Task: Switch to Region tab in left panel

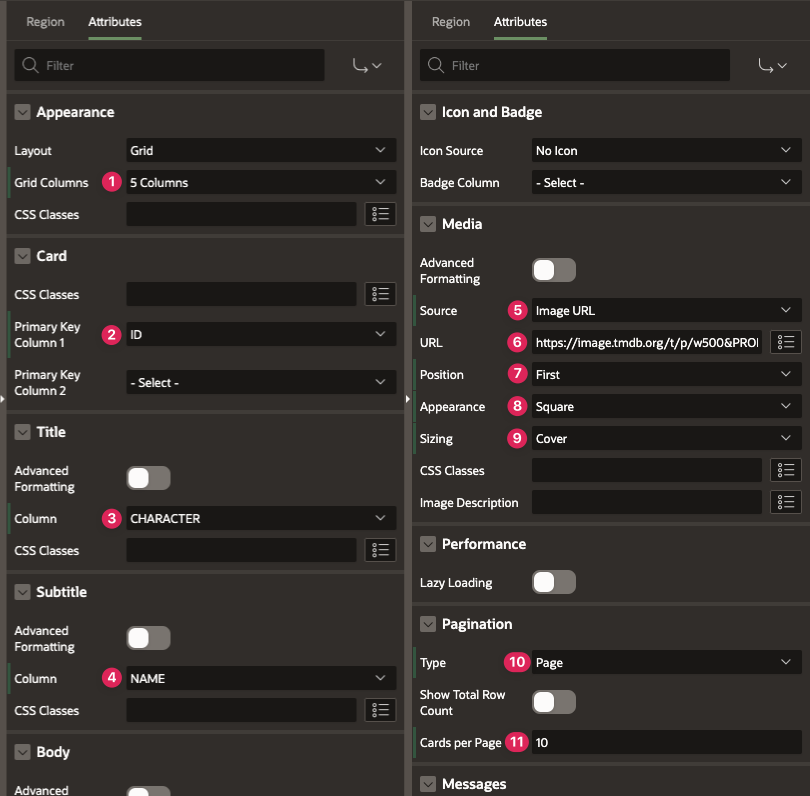Action: coord(45,22)
